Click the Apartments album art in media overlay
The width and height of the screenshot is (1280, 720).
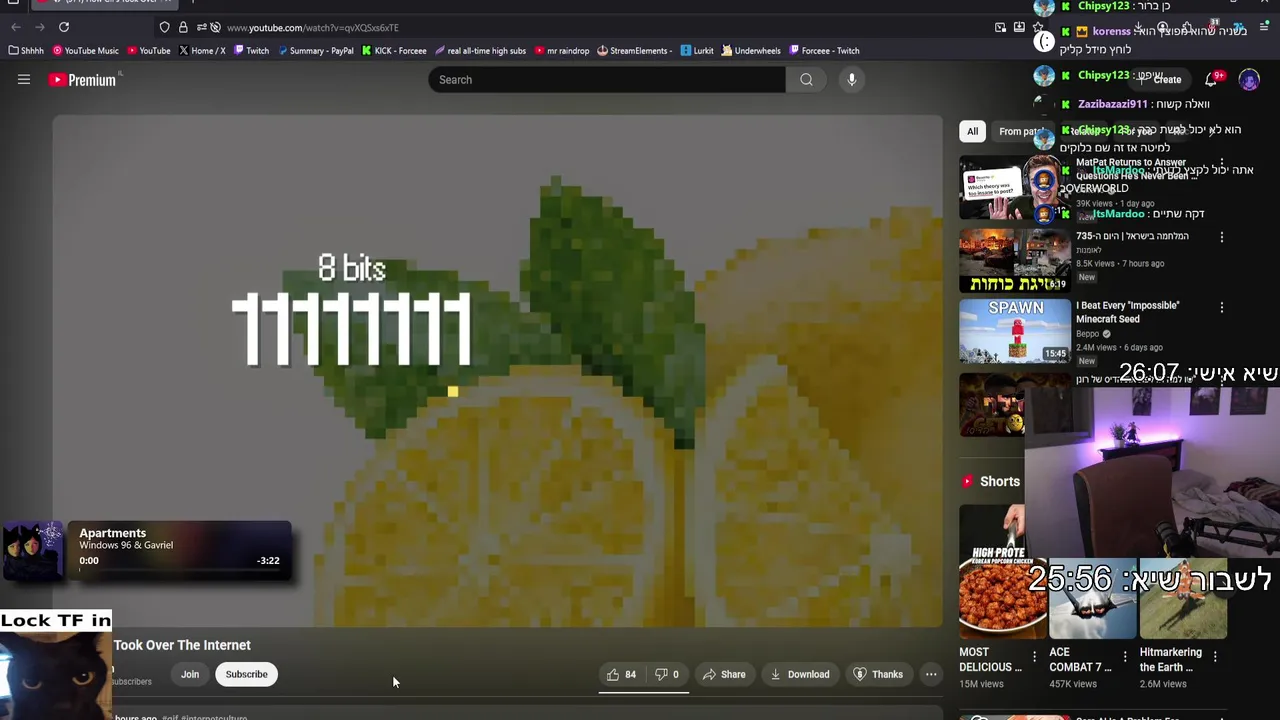pos(34,551)
